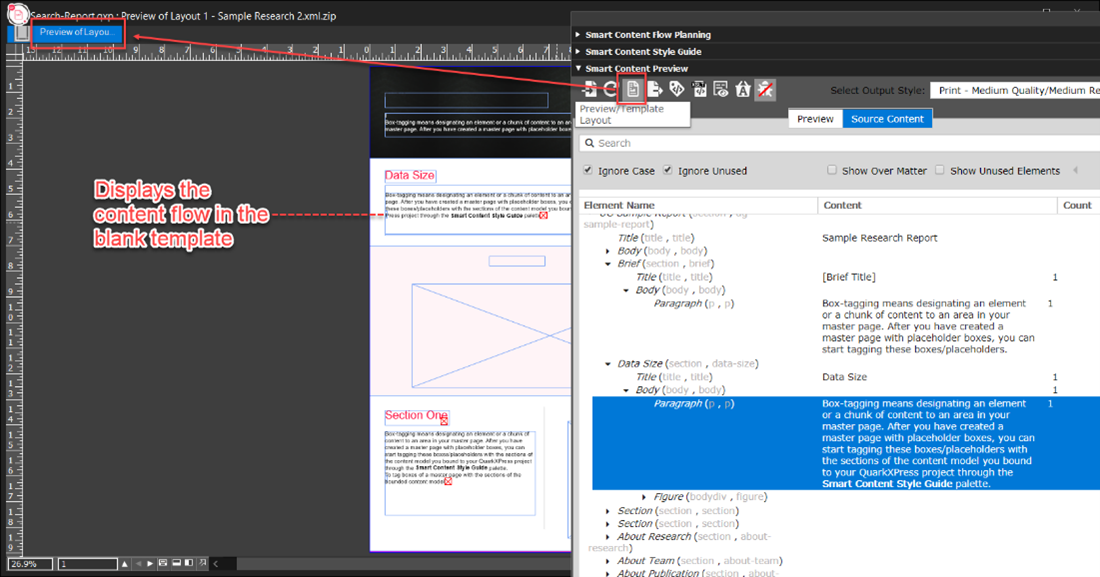Switch to the Source Content tab
This screenshot has height=577, width=1100.
(x=887, y=119)
